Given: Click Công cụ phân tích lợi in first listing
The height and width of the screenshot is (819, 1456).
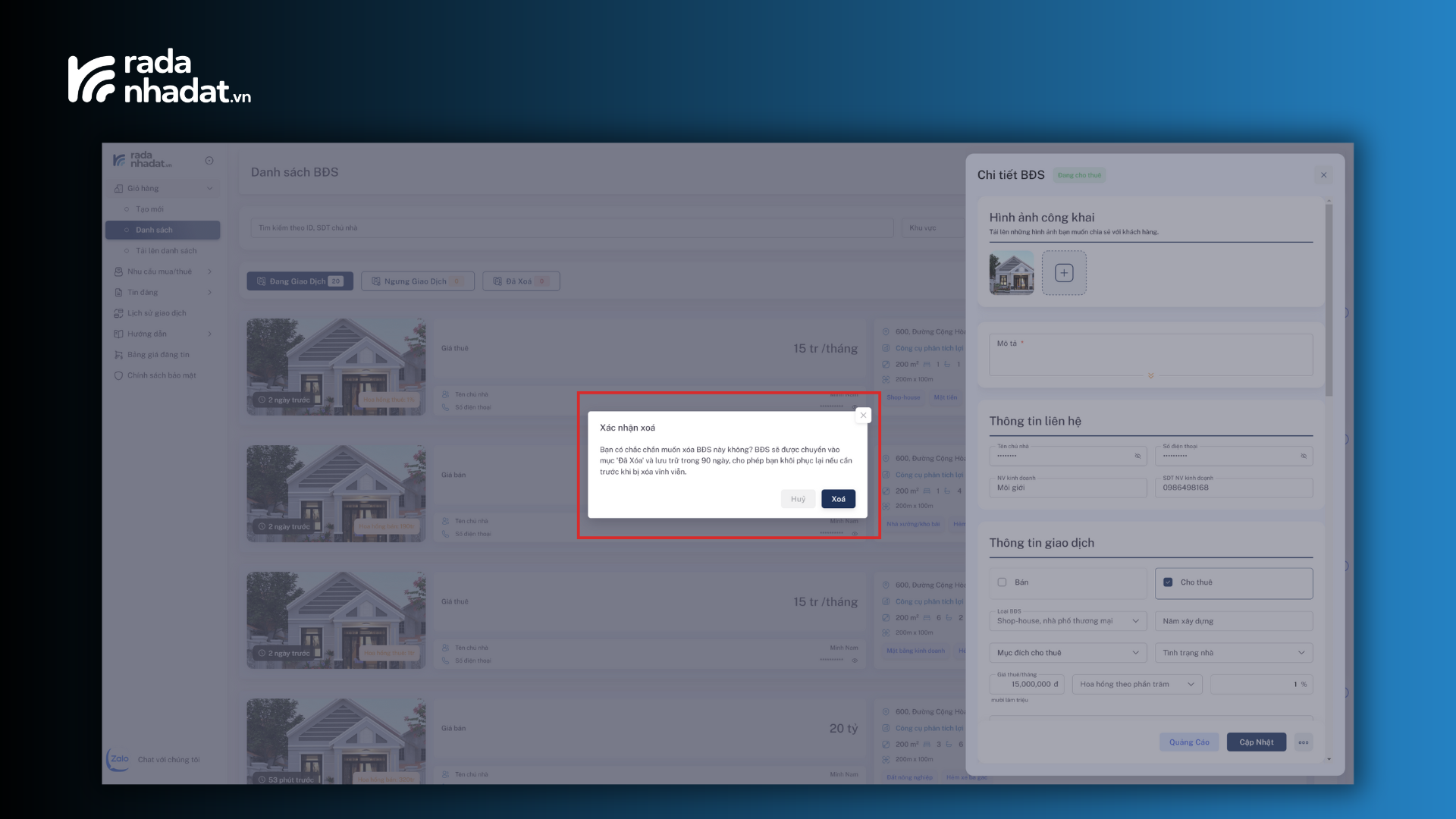Looking at the screenshot, I should click(929, 349).
